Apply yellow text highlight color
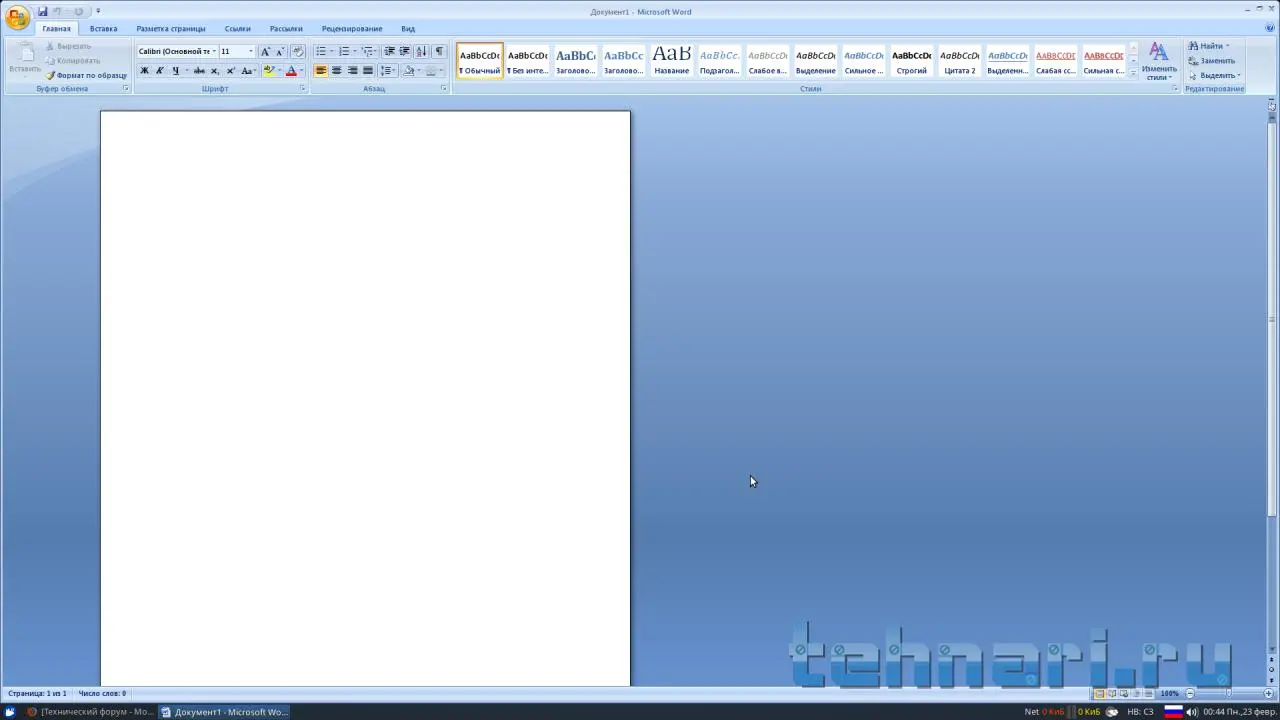Screen dimensions: 1280x720 click(268, 71)
